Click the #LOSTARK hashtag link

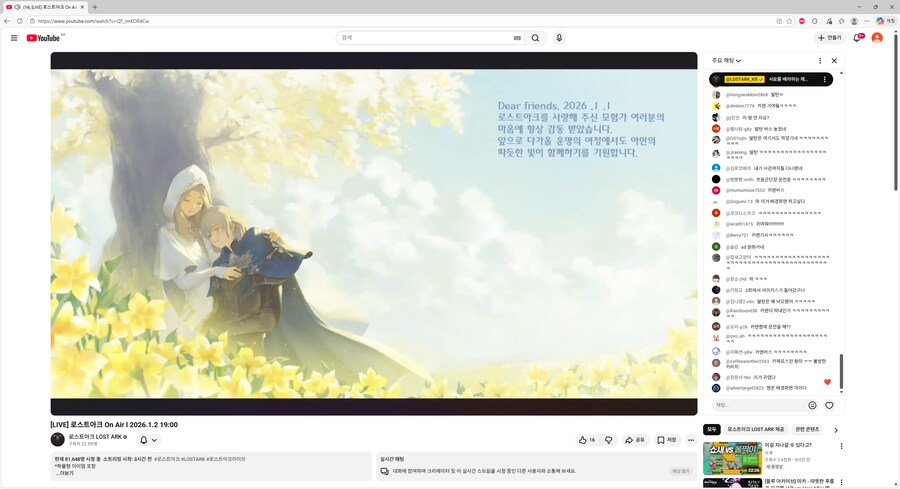(x=193, y=459)
